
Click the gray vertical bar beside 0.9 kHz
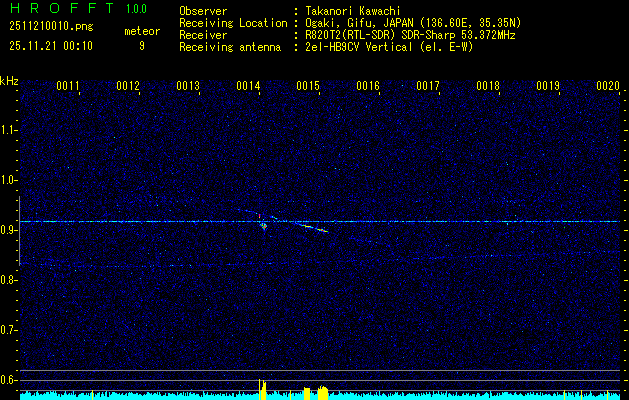click(19, 231)
